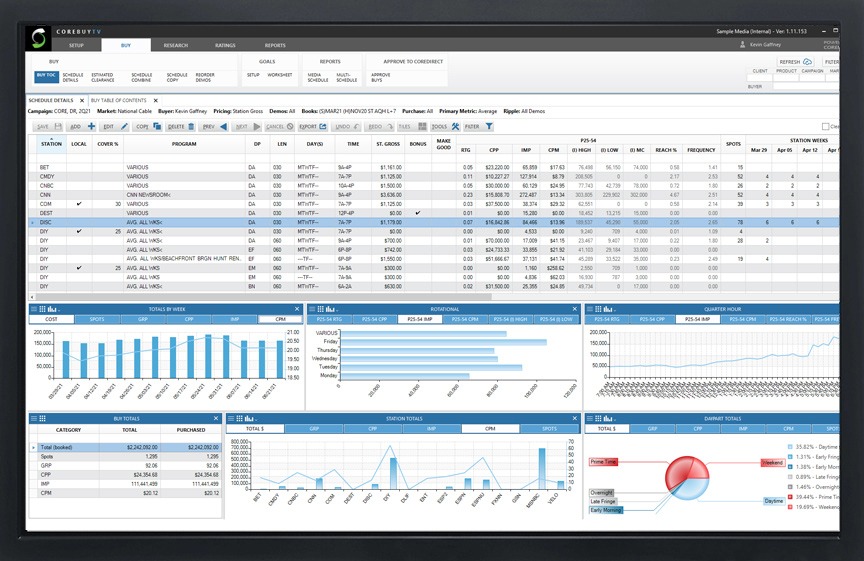
Task: Select P25-54 CPP tab in Rotational panel
Action: (375, 319)
